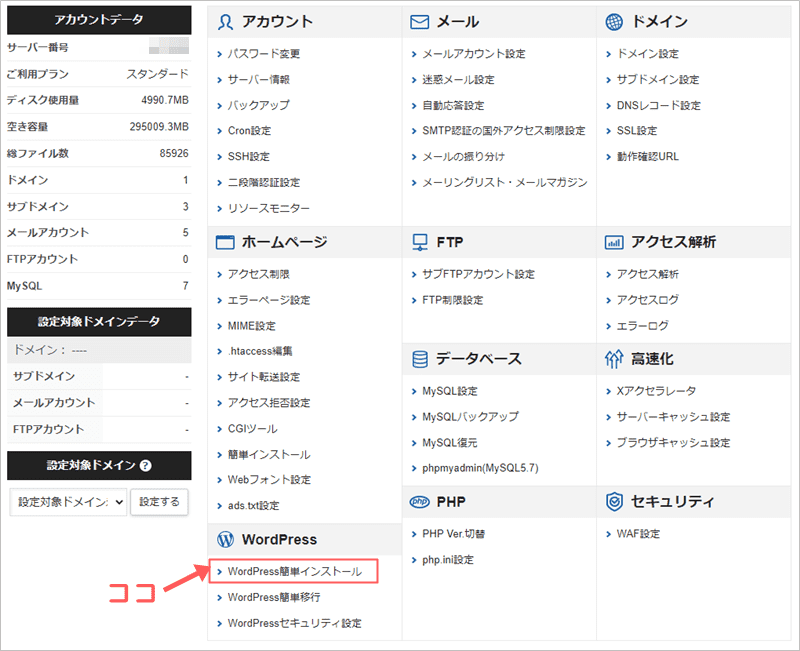Click the Account section person icon
Viewport: 800px width, 651px height.
(x=225, y=21)
